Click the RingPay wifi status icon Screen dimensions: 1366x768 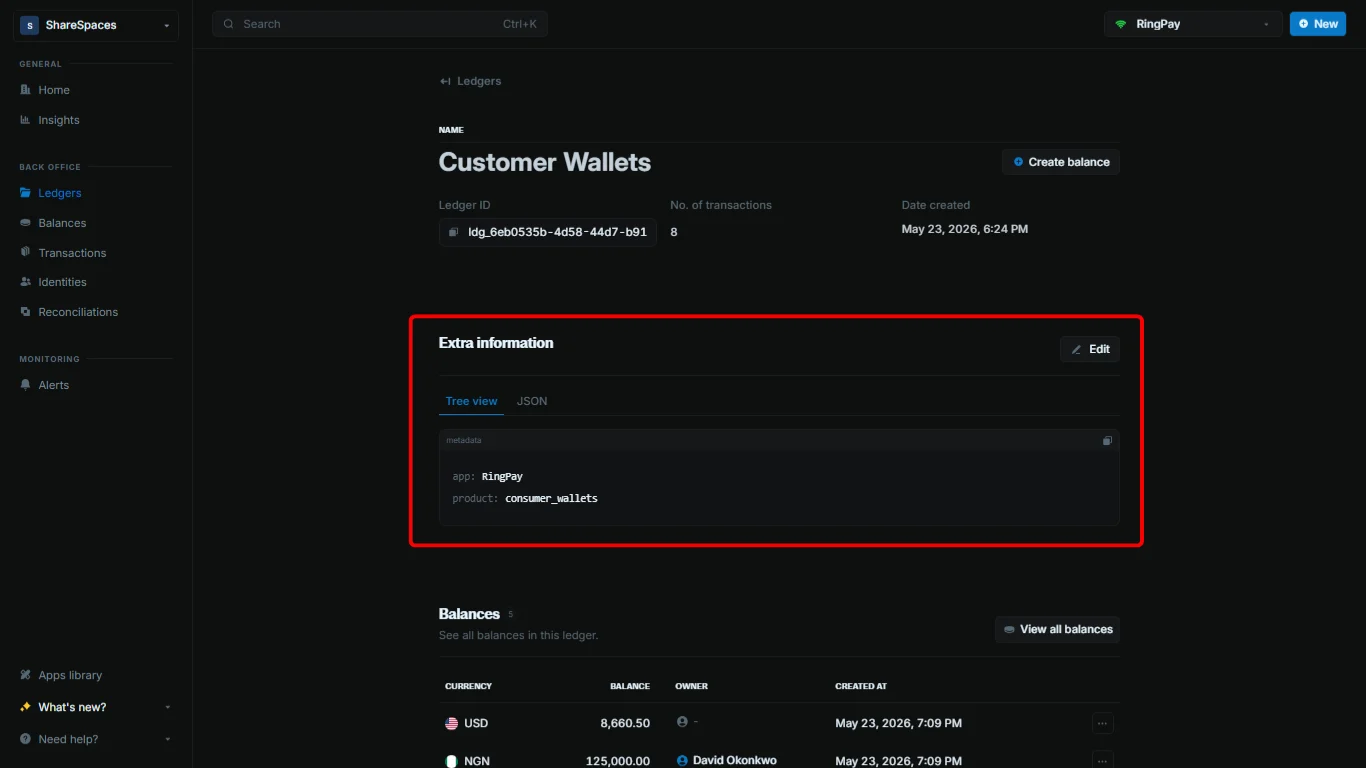1121,24
